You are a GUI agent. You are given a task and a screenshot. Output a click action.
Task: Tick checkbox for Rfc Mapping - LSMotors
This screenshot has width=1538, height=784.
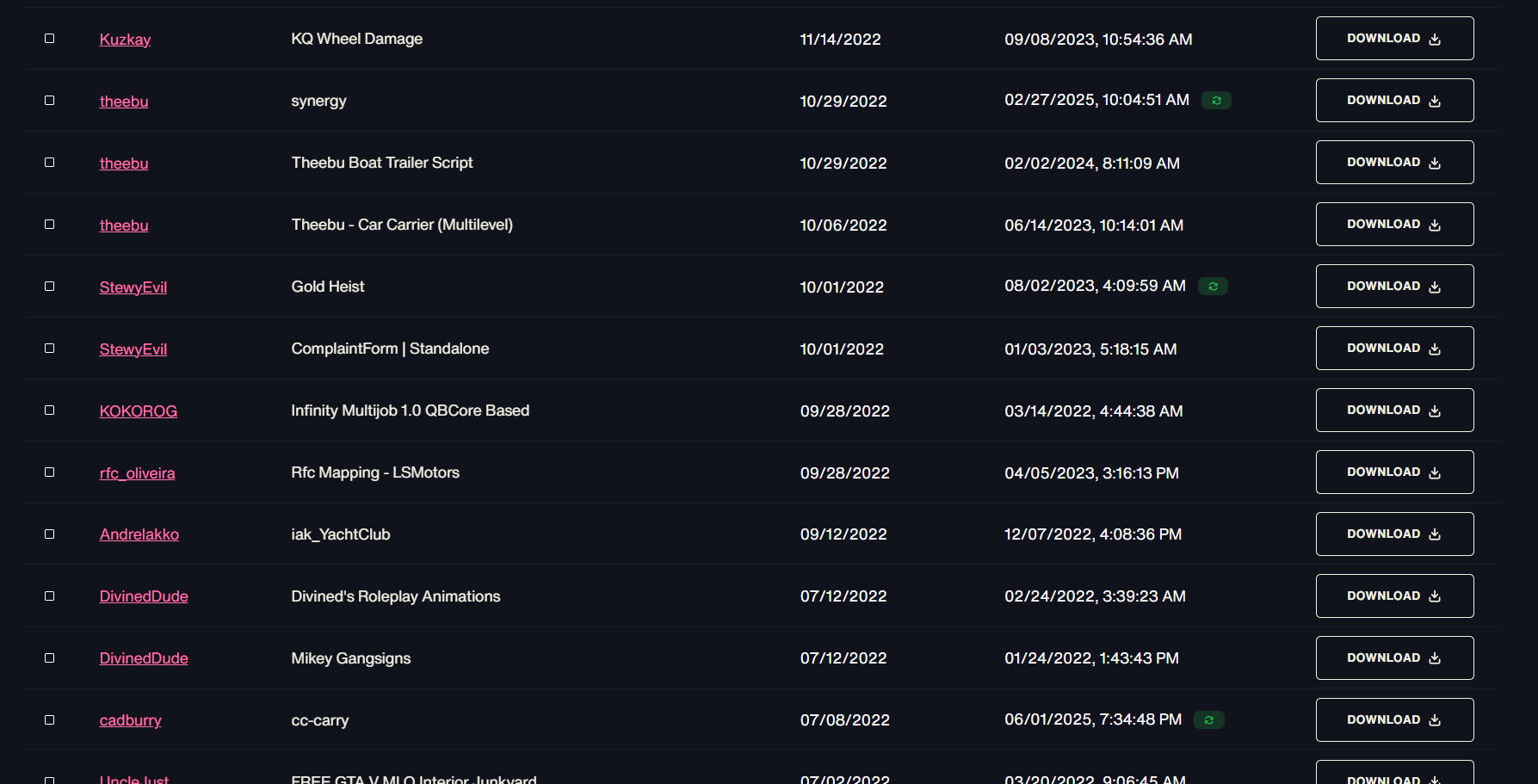(50, 472)
